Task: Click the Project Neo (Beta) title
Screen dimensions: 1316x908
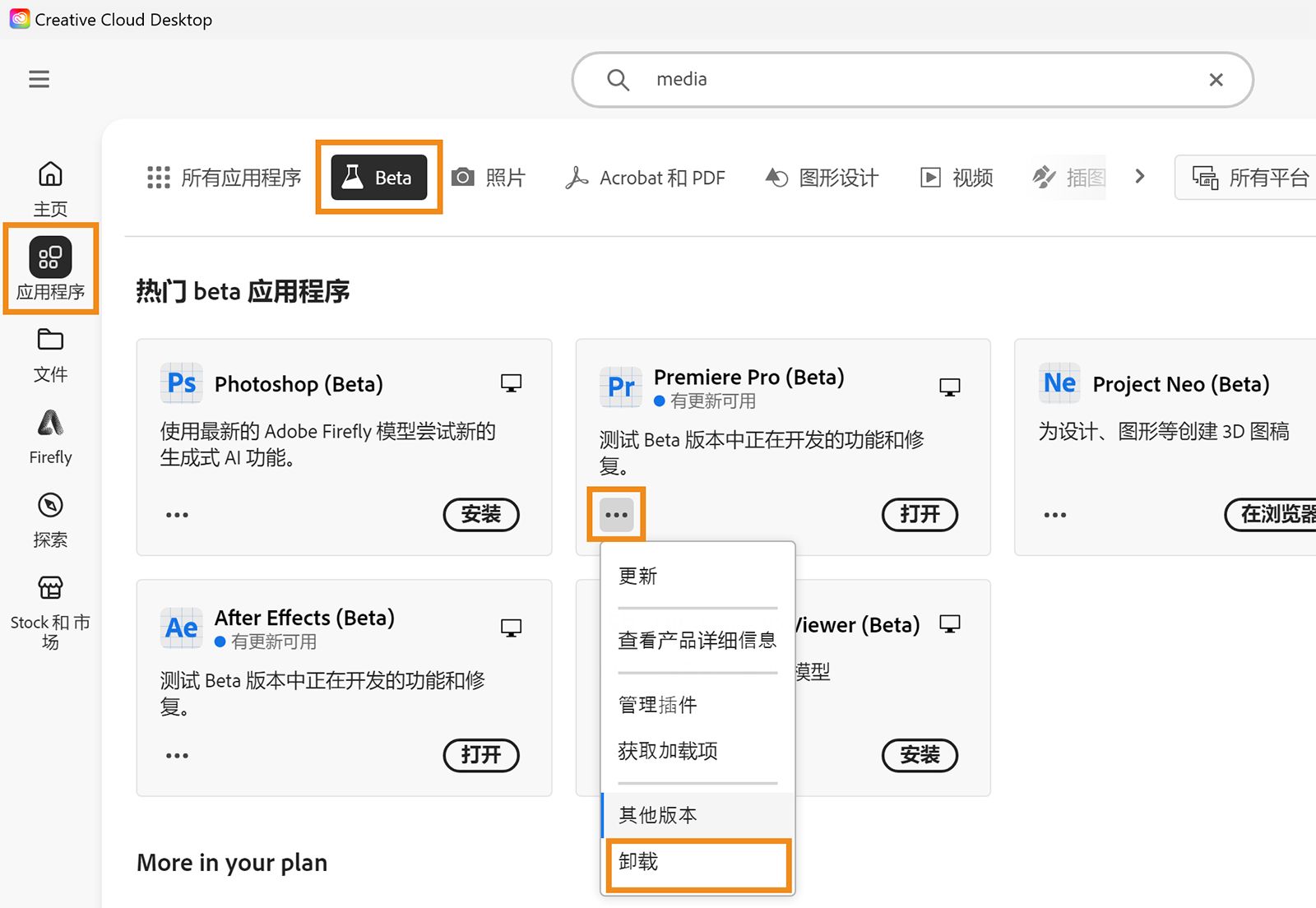Action: click(x=1181, y=384)
